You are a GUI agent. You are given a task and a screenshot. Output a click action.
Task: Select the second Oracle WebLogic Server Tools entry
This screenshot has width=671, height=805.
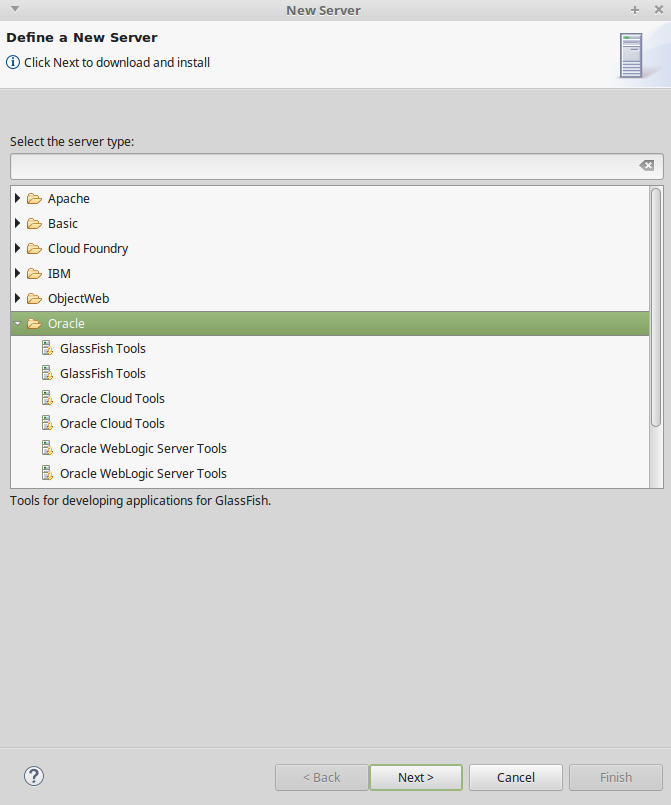143,474
